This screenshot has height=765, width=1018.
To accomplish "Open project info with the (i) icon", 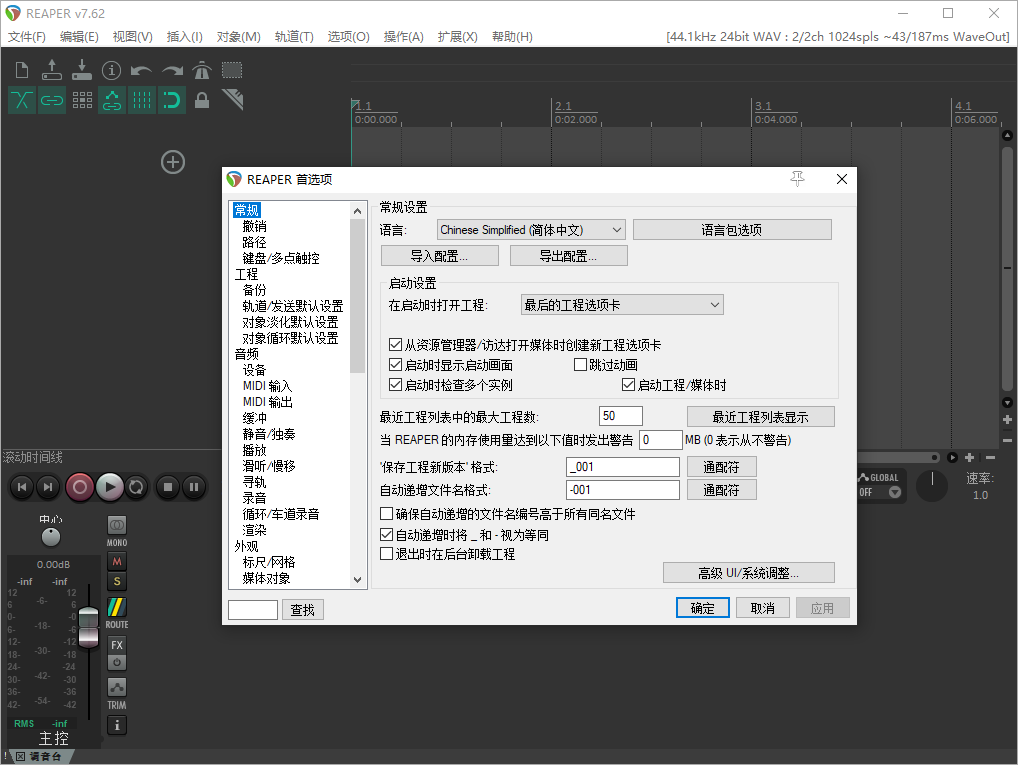I will click(x=112, y=70).
